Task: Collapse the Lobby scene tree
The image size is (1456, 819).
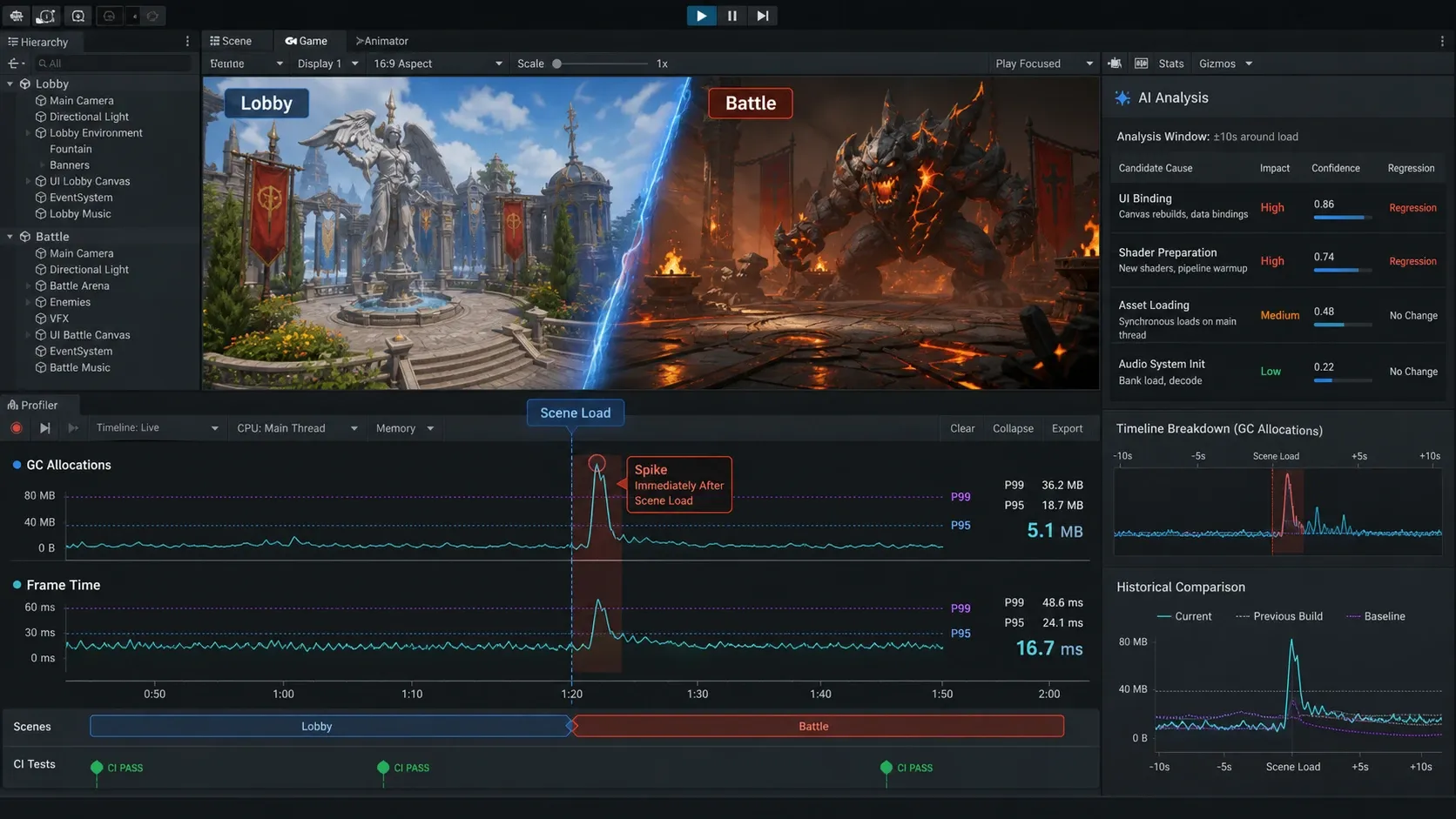Action: tap(10, 84)
